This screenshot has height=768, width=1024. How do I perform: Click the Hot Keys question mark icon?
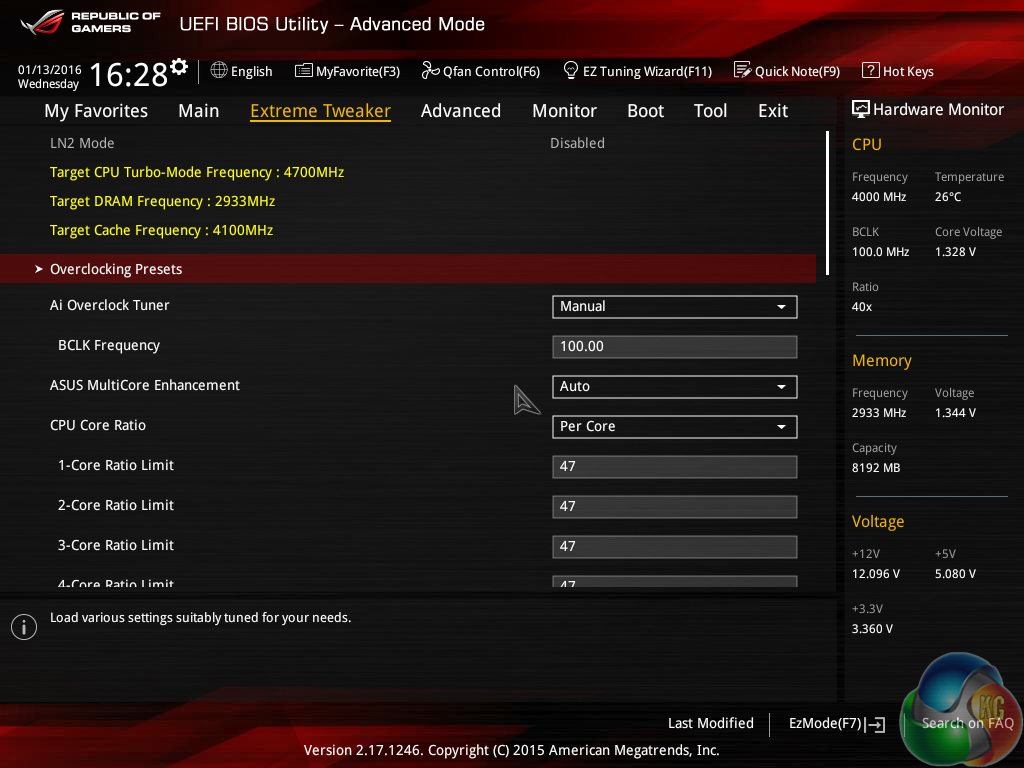[x=871, y=70]
